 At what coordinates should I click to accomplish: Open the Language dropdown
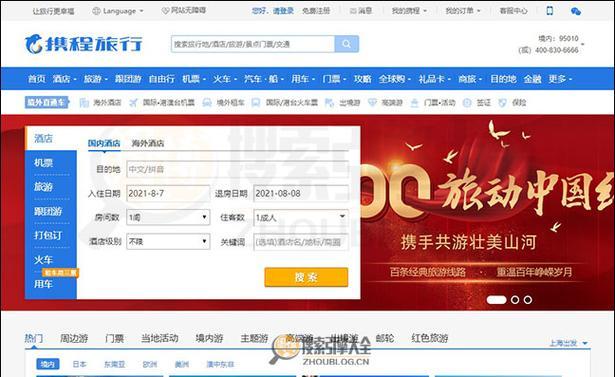pos(118,11)
